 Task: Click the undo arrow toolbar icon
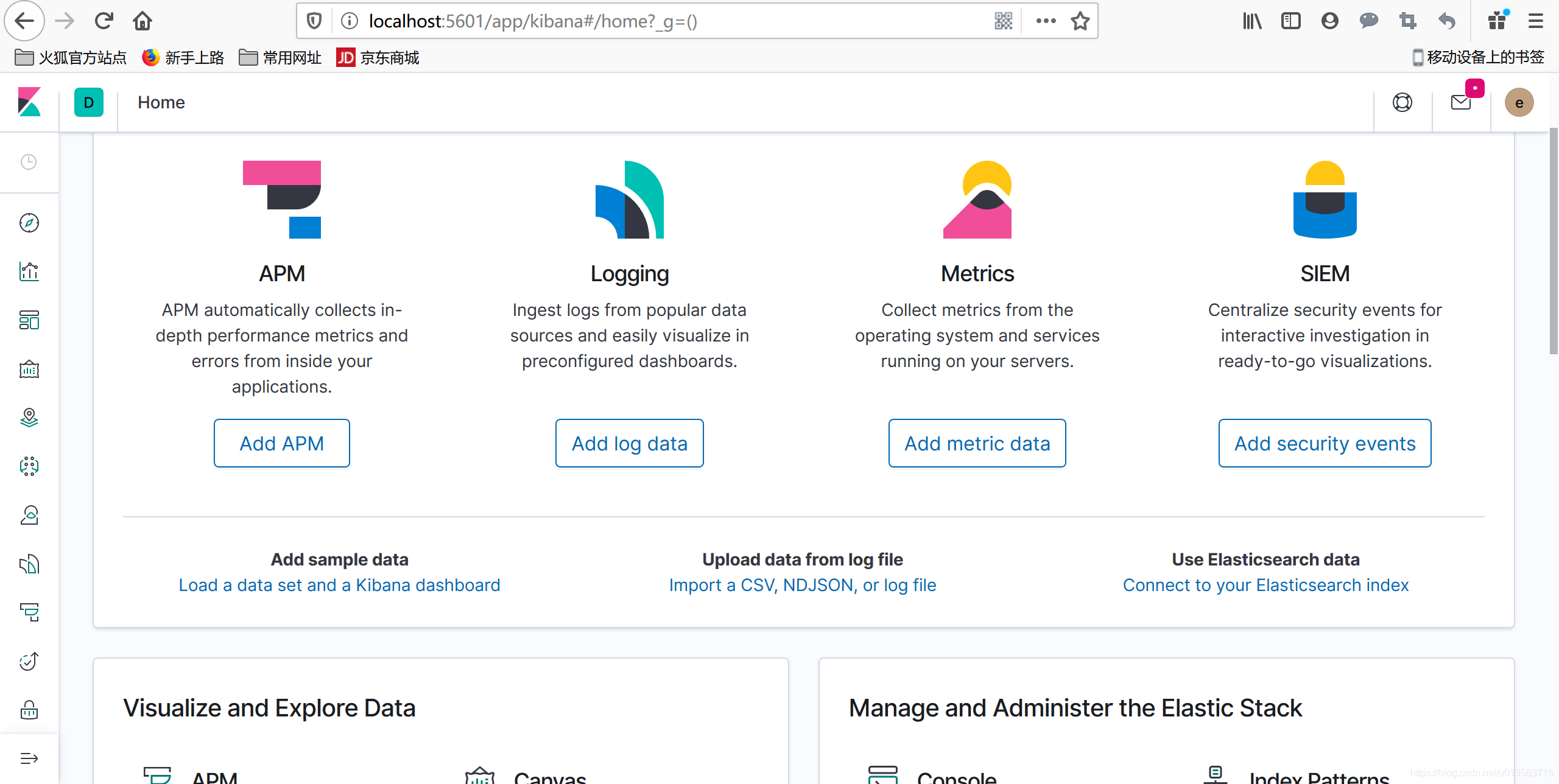pos(1447,21)
